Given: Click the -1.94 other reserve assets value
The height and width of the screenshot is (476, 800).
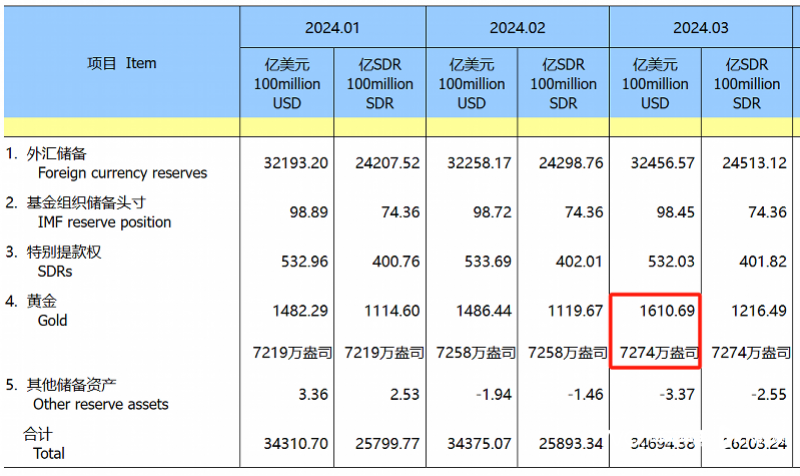Looking at the screenshot, I should pos(493,394).
